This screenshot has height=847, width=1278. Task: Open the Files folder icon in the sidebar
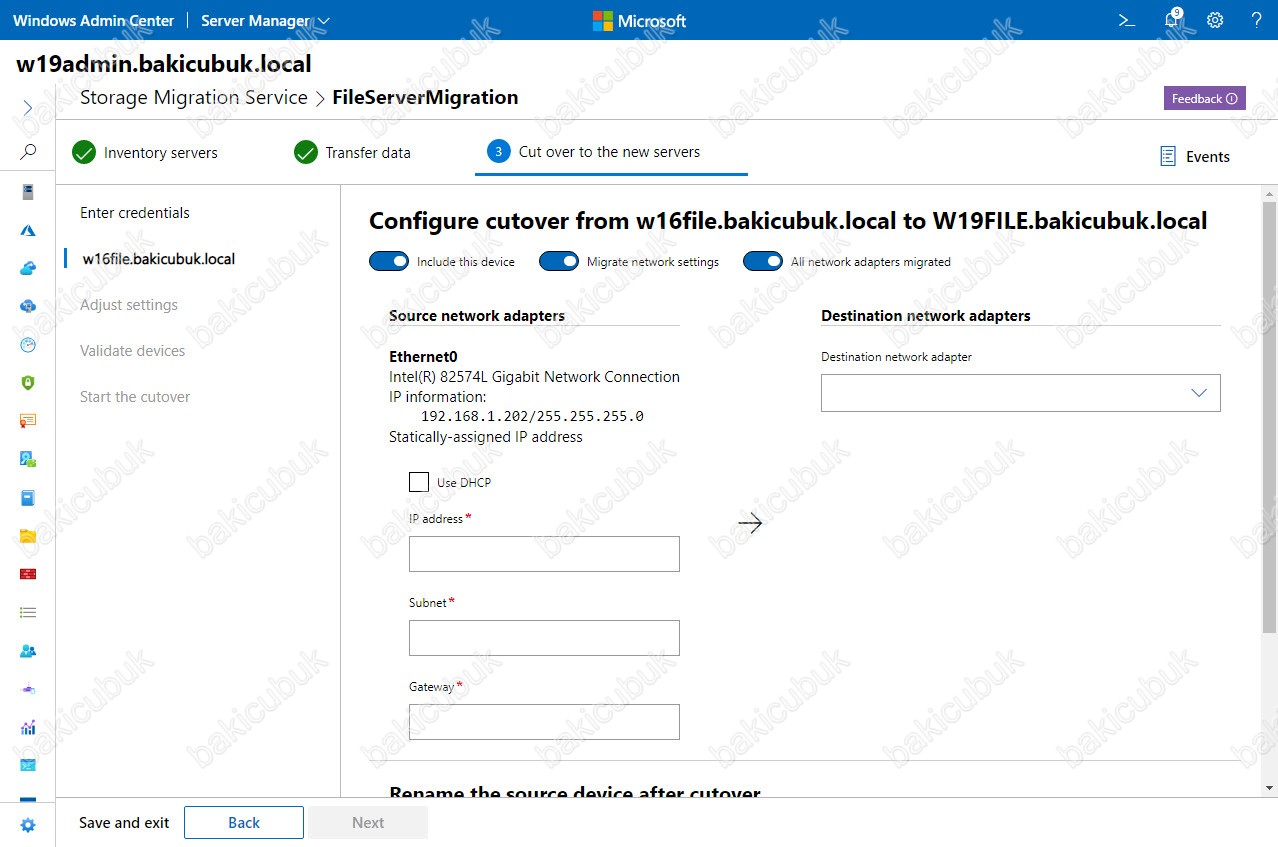tap(28, 536)
